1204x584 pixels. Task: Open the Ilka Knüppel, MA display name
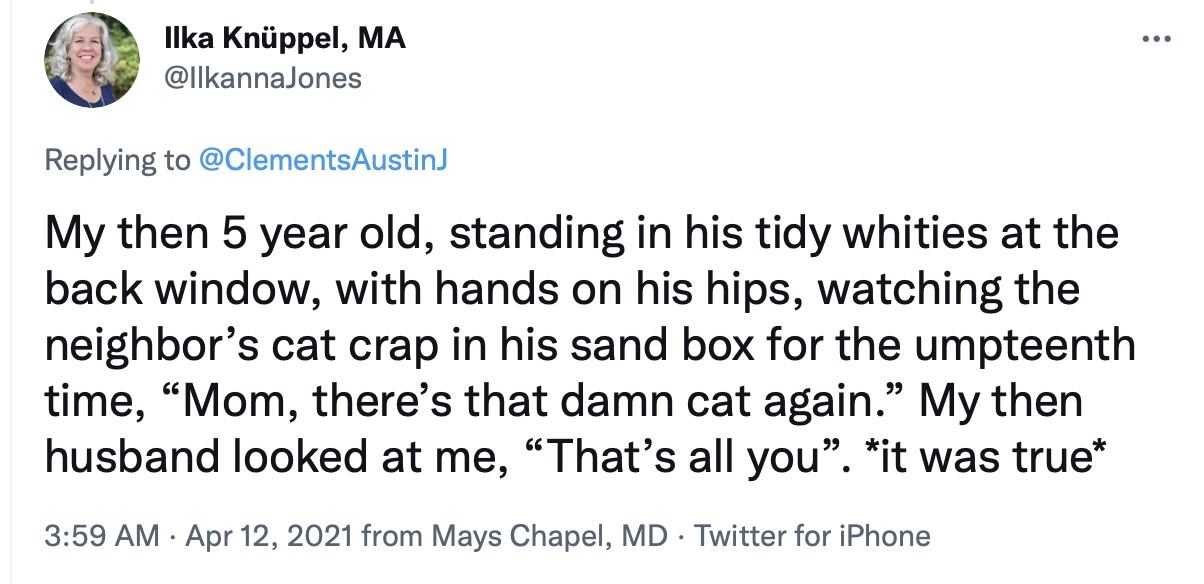[x=285, y=39]
